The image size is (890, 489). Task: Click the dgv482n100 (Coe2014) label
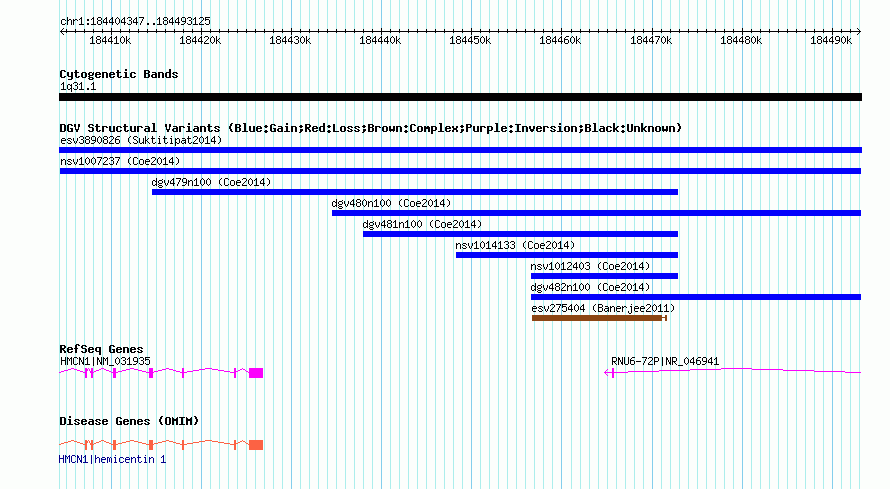point(590,287)
